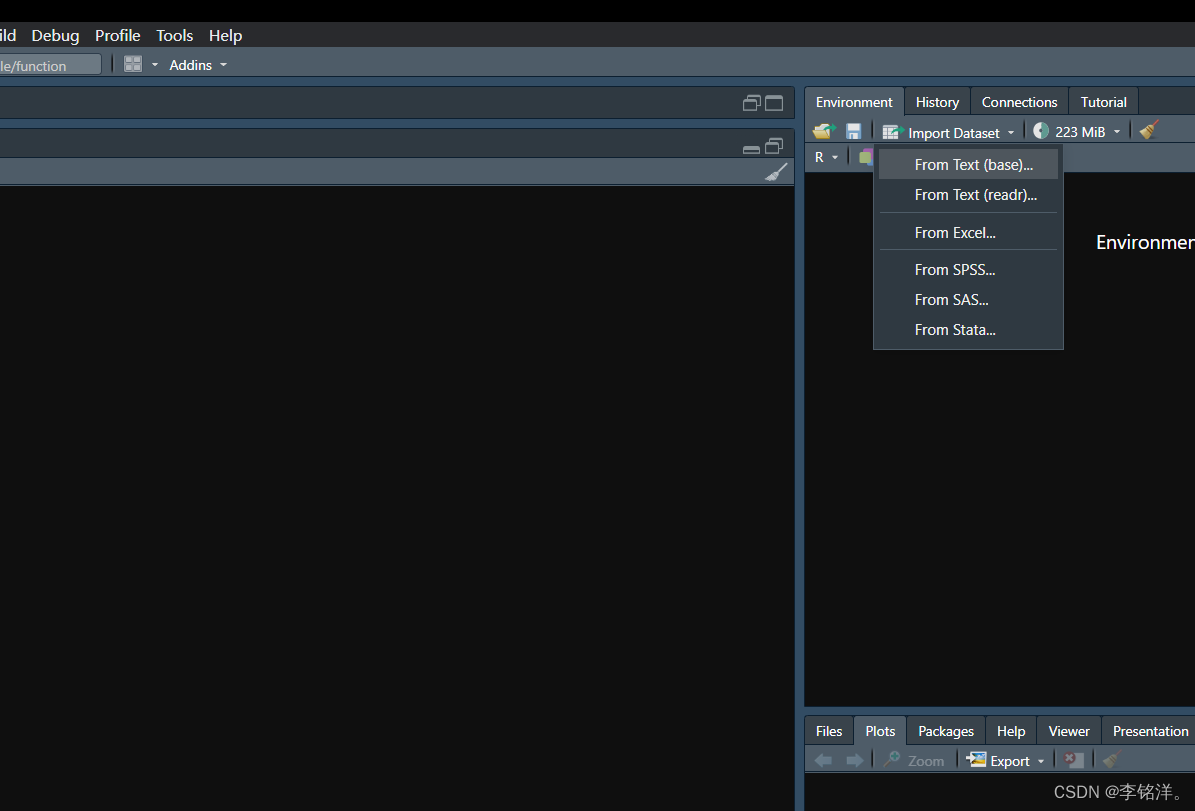Click the save workspace floppy icon

[x=854, y=131]
